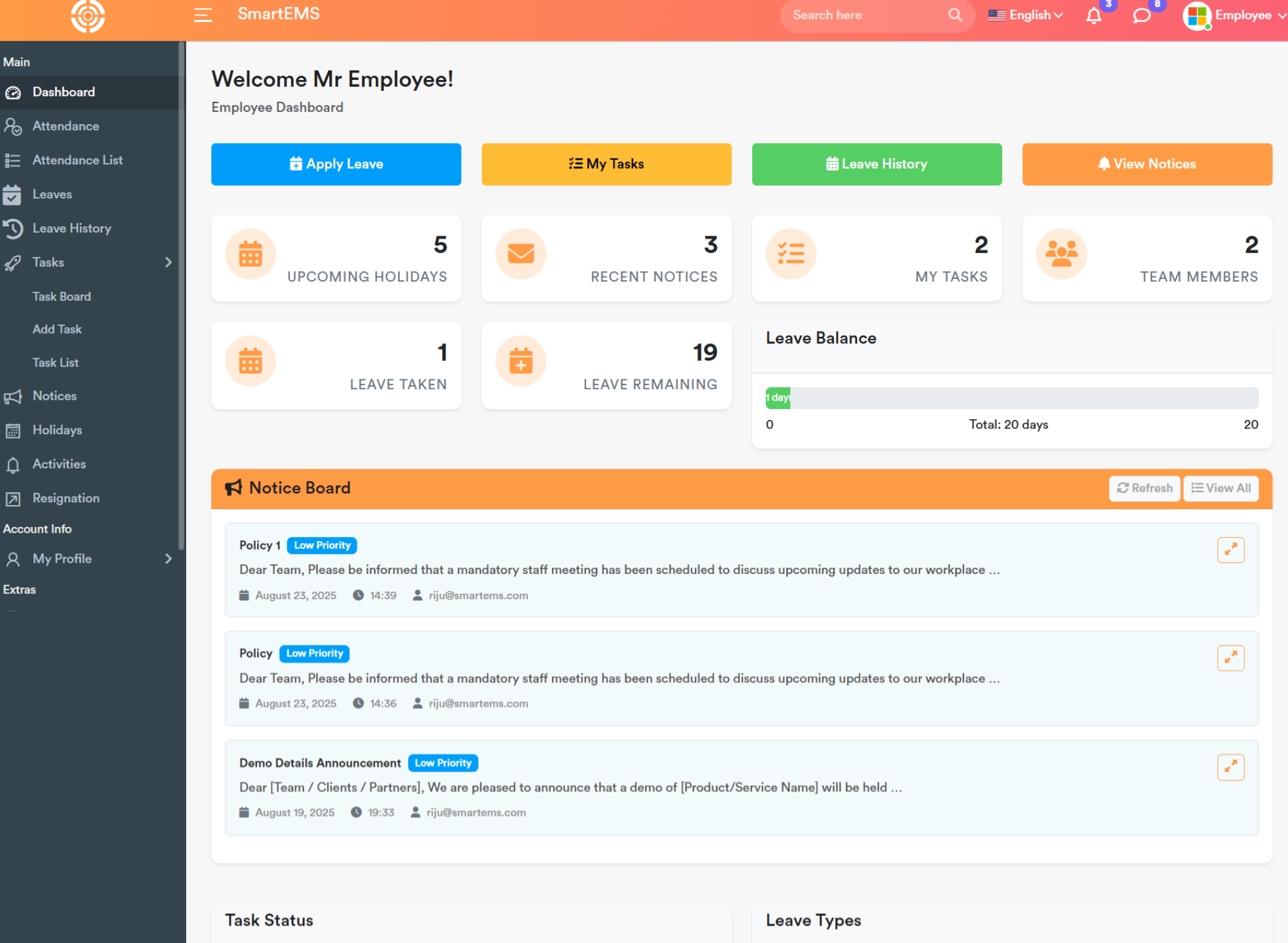
Task: Click the SmartEMS target logo
Action: click(88, 15)
